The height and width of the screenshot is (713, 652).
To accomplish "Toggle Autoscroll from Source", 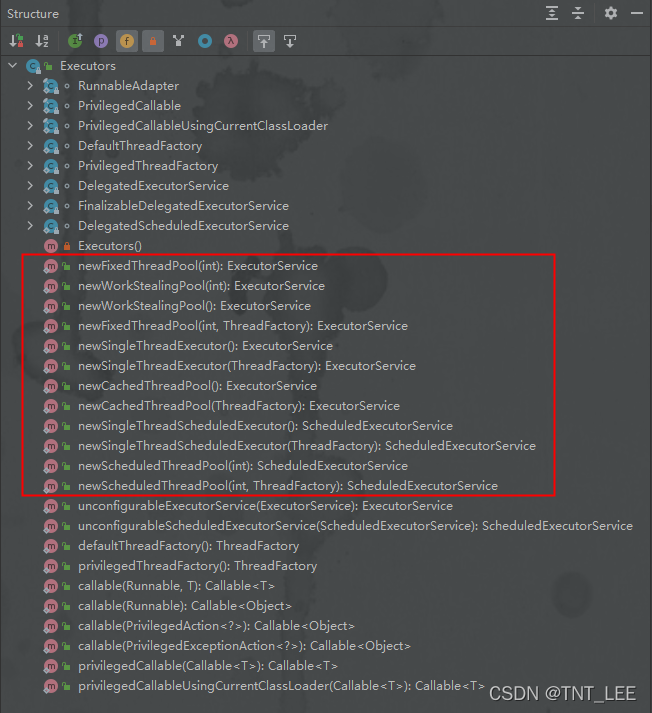I will pyautogui.click(x=290, y=41).
